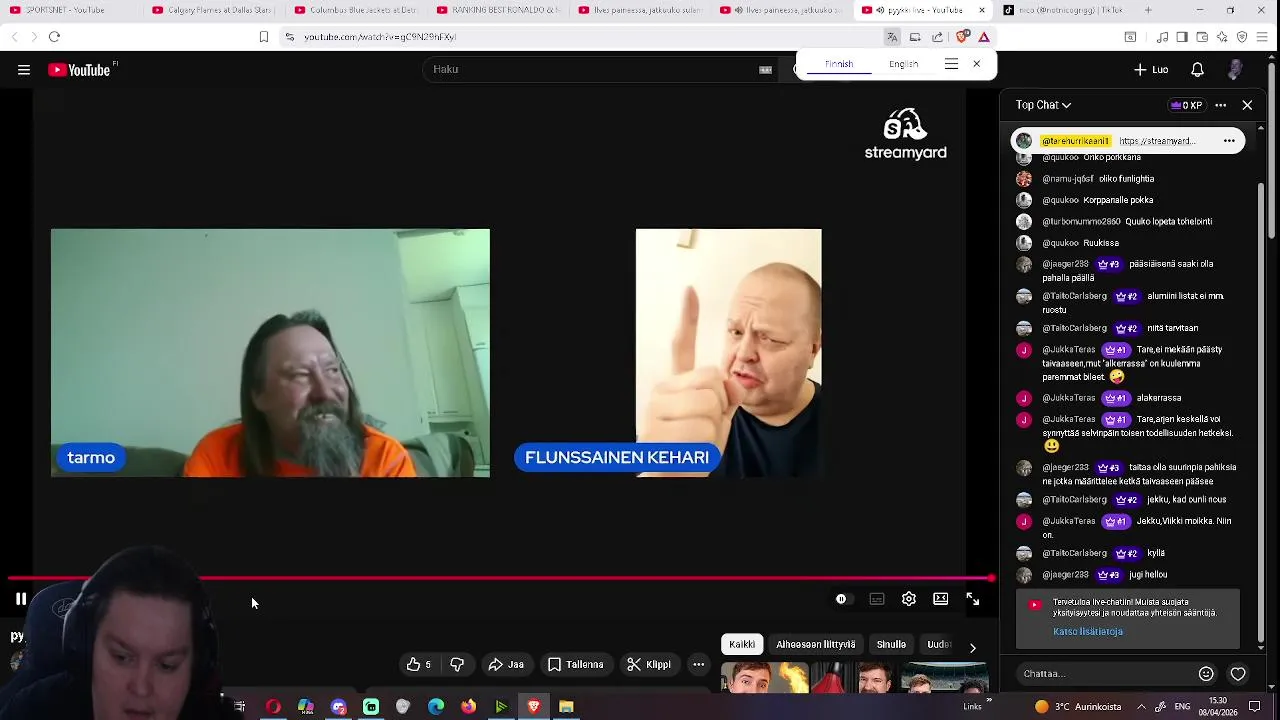Toggle subtitles in the player
This screenshot has width=1280, height=720.
tap(877, 599)
